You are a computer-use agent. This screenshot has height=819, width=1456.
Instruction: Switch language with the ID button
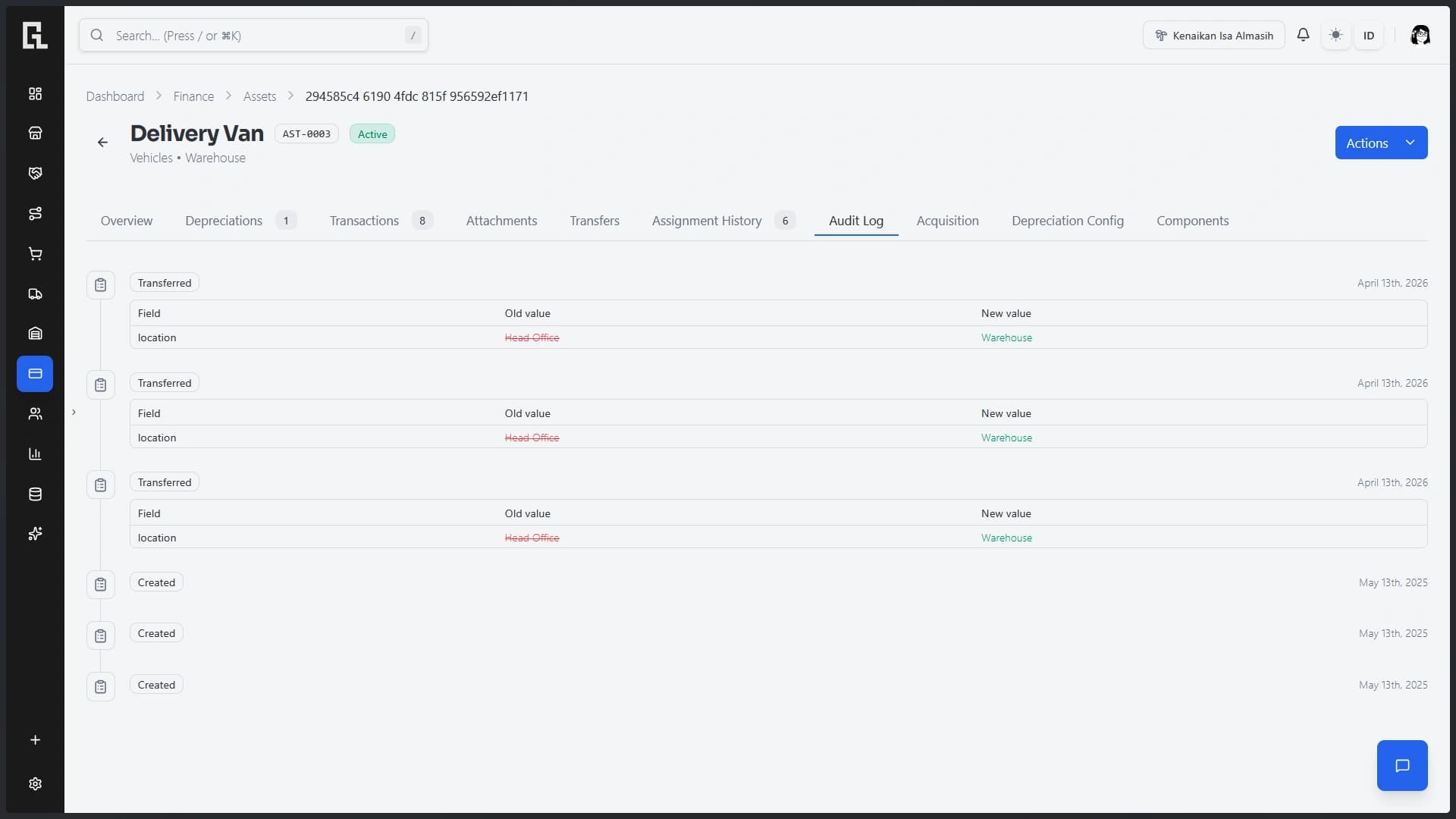(1368, 36)
